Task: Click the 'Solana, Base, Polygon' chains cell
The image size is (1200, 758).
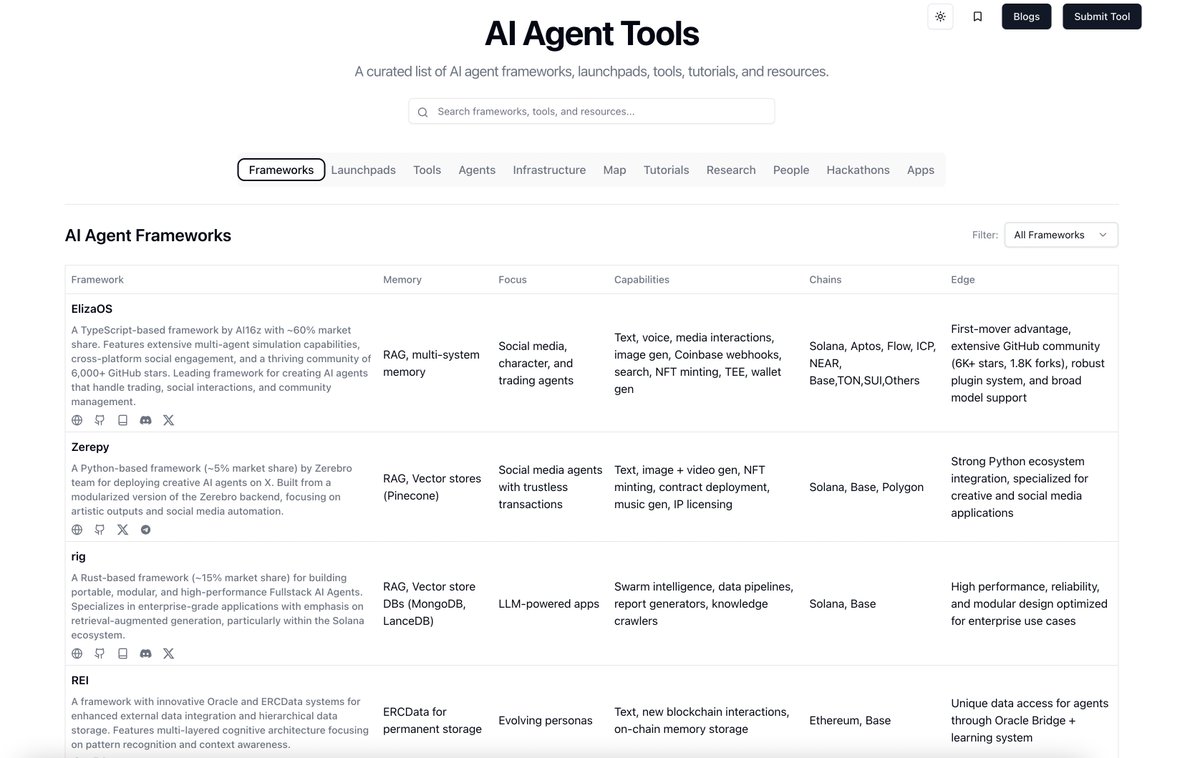Action: [867, 487]
